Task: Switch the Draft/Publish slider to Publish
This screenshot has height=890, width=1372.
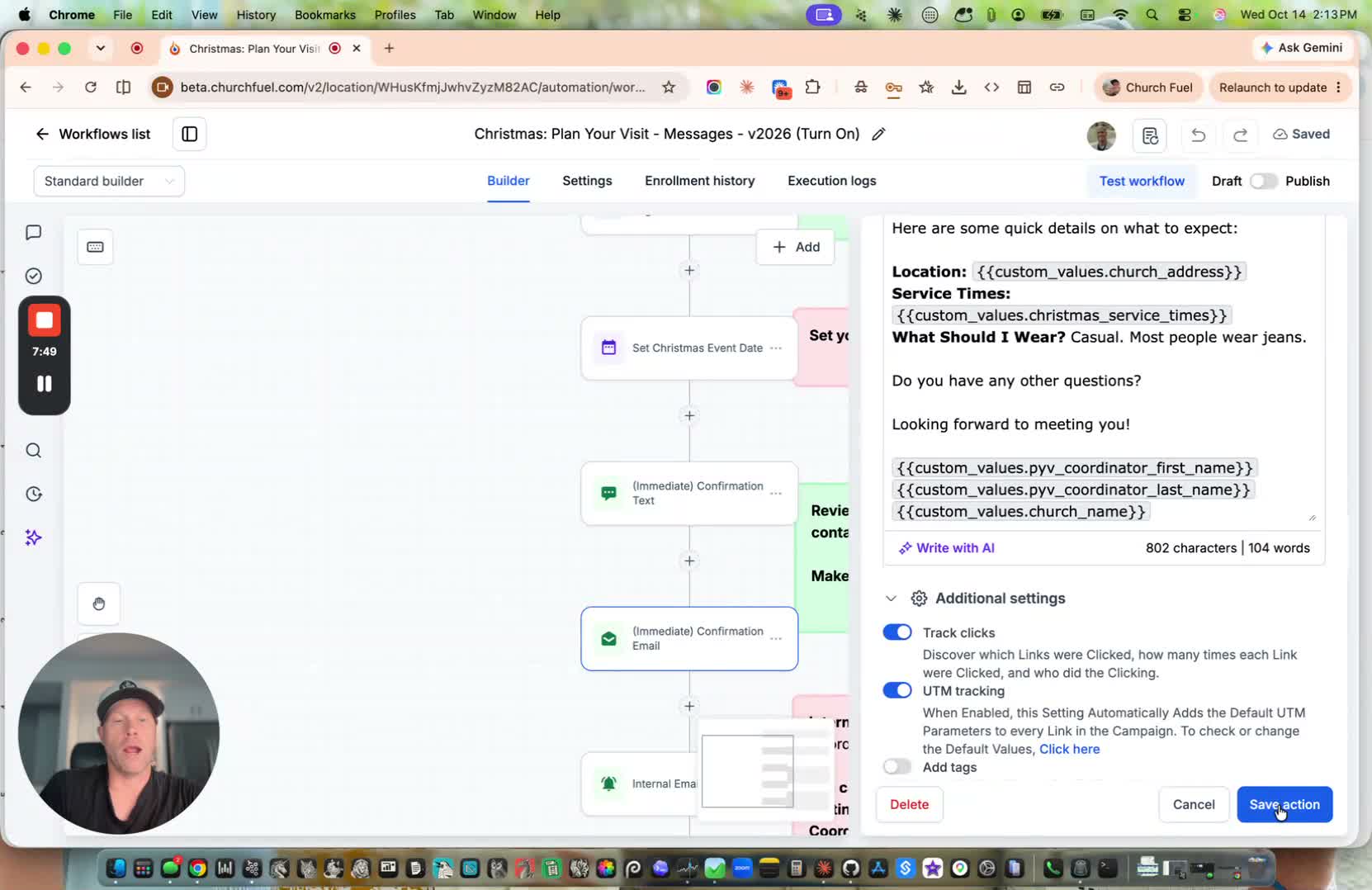Action: pos(1263,181)
